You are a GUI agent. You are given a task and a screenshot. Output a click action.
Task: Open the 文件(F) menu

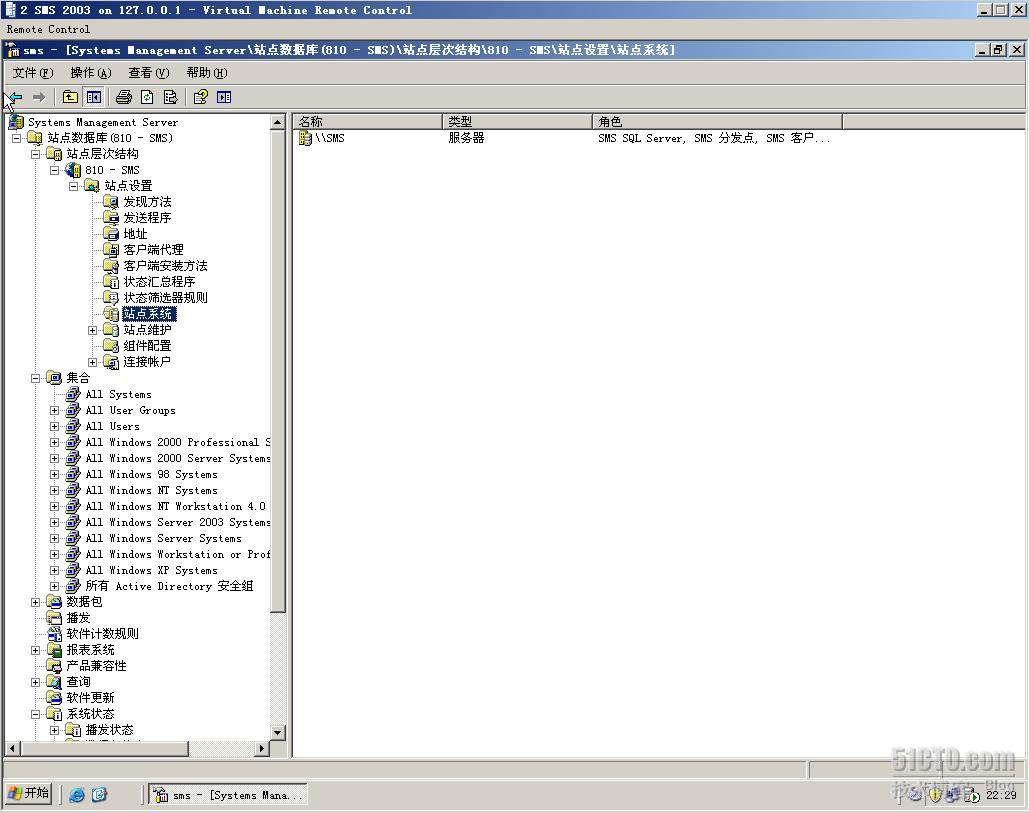(33, 73)
